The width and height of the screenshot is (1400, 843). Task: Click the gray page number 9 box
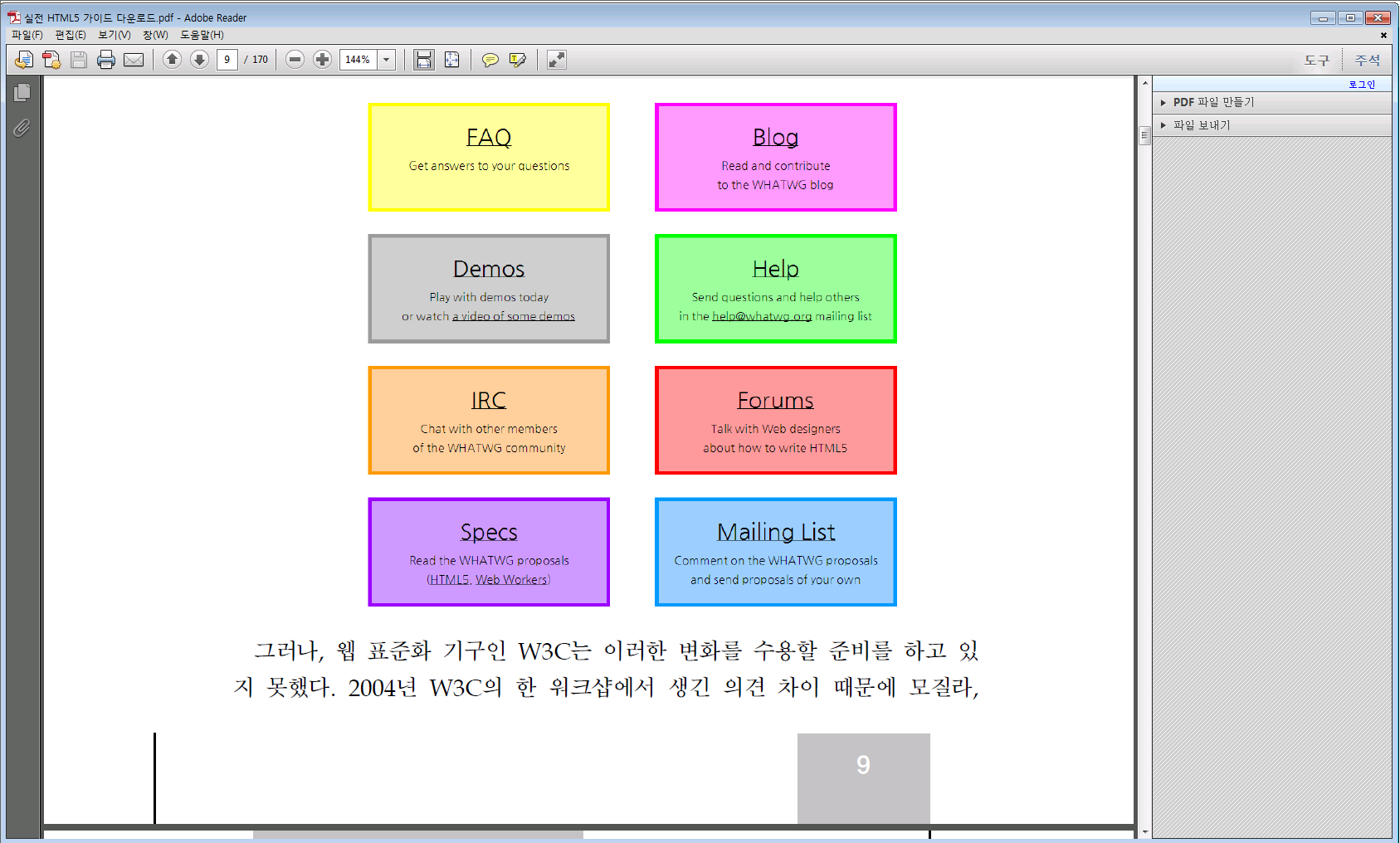(864, 778)
